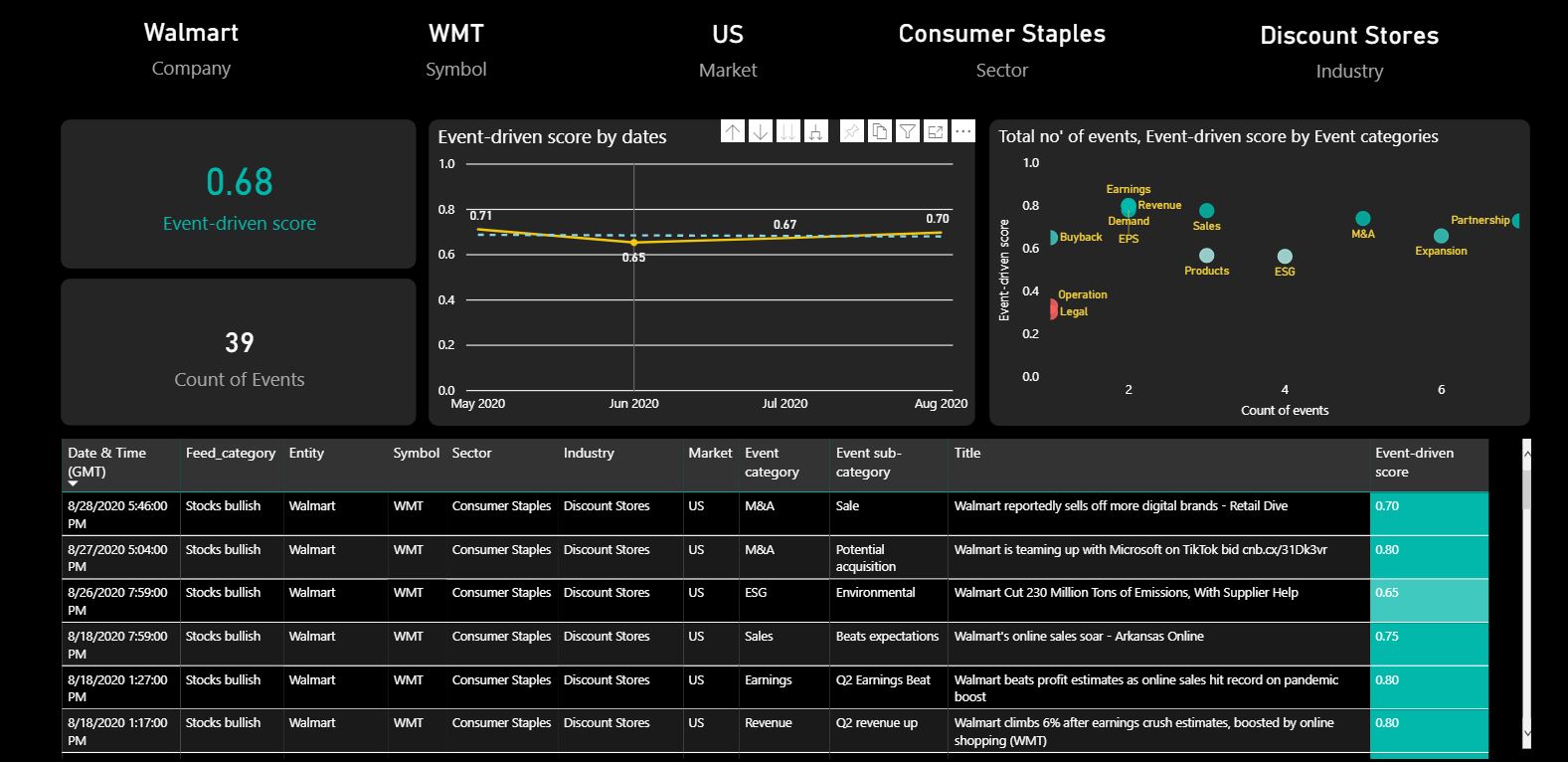Click the Jul 2020 data label 0.67
This screenshot has height=762, width=1568.
785,225
